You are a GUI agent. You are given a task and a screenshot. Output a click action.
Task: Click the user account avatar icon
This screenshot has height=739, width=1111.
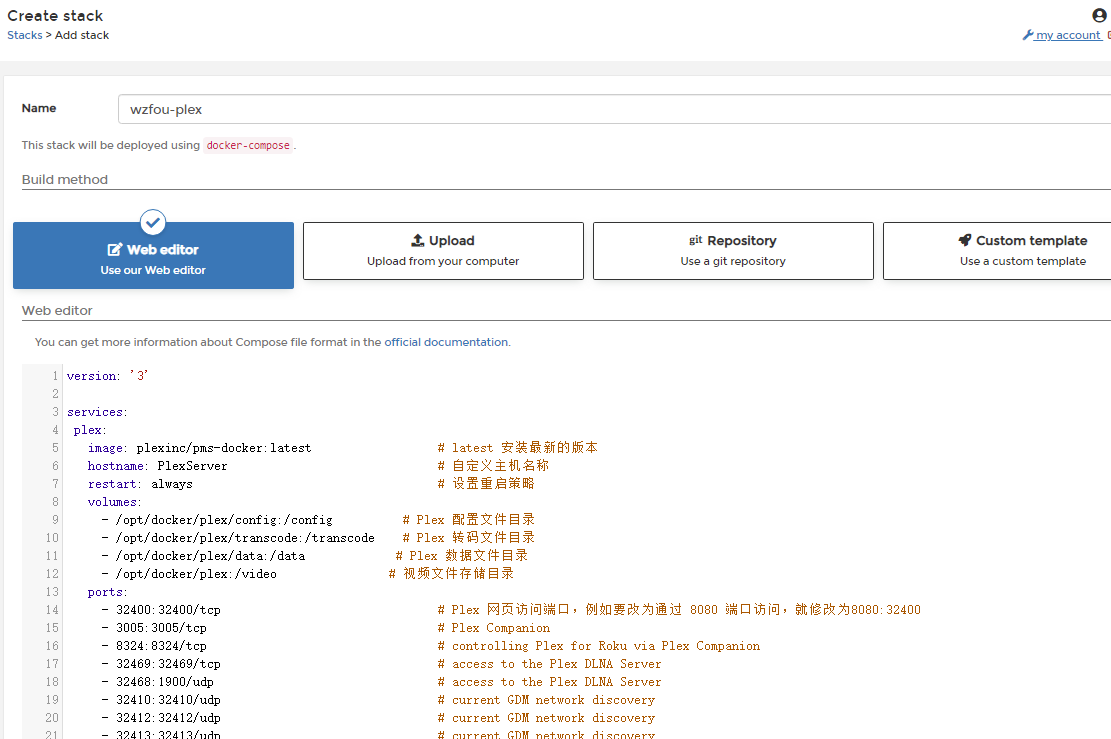(x=1099, y=15)
